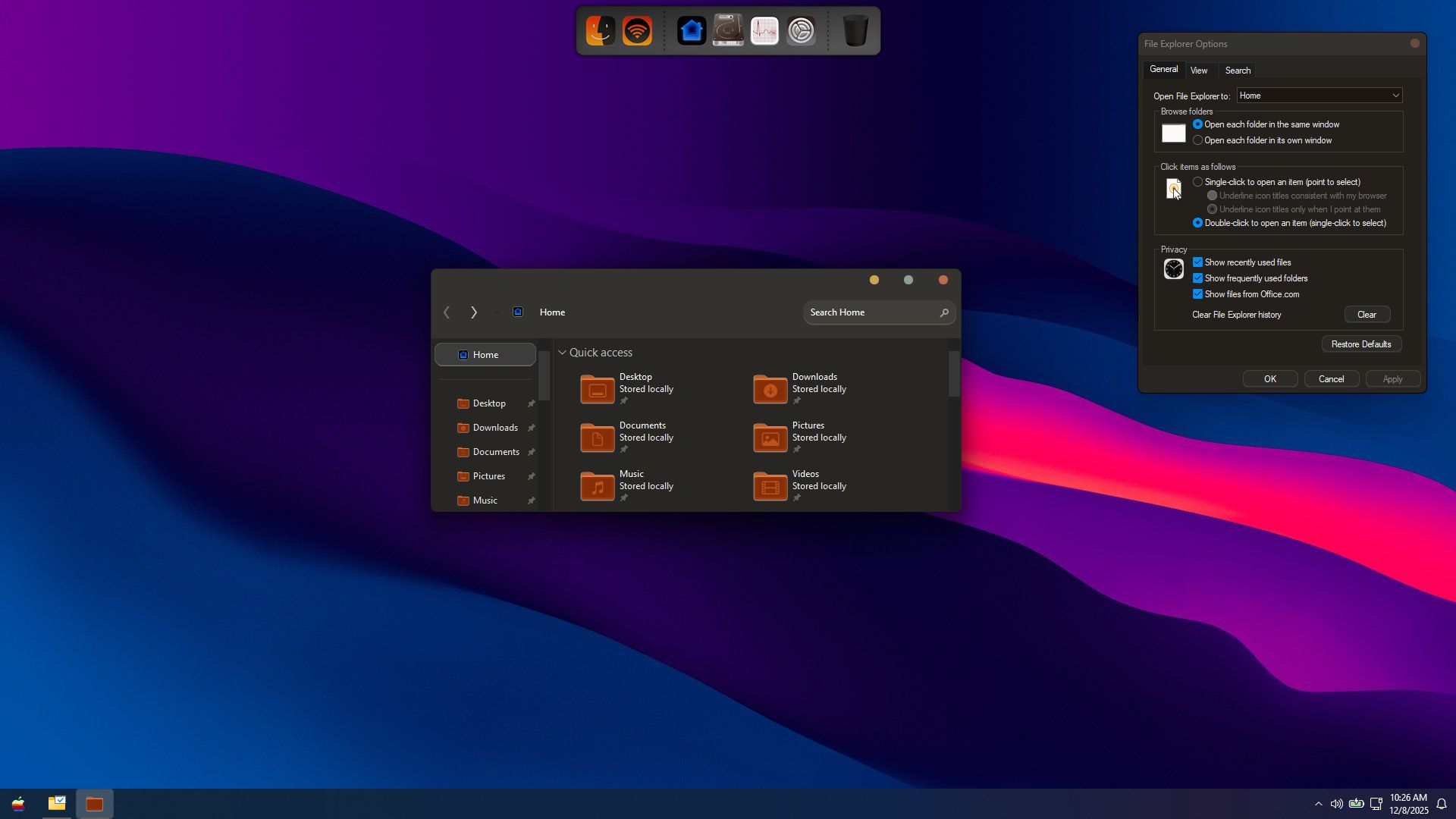
Task: Open Finder icon in the dock
Action: [600, 31]
